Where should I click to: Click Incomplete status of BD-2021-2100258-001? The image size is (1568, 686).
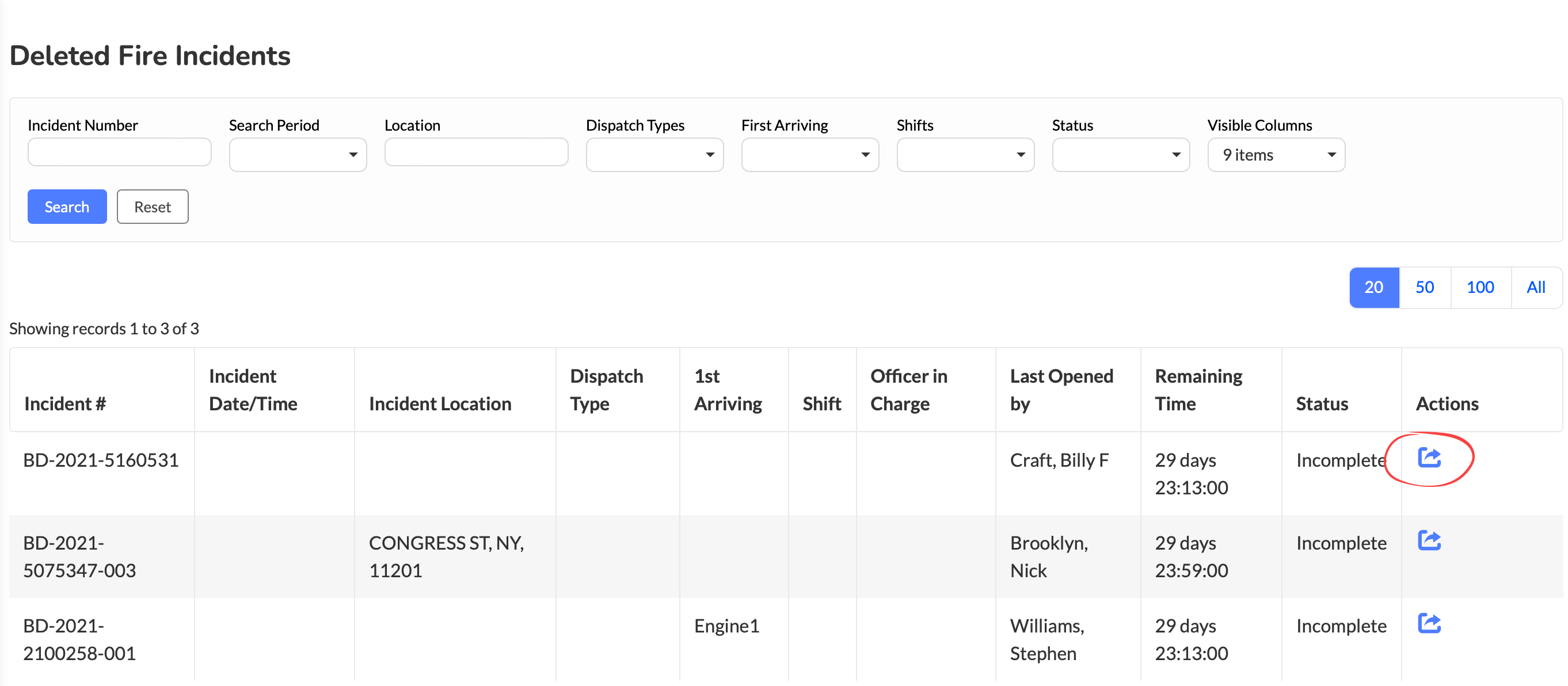click(x=1341, y=626)
